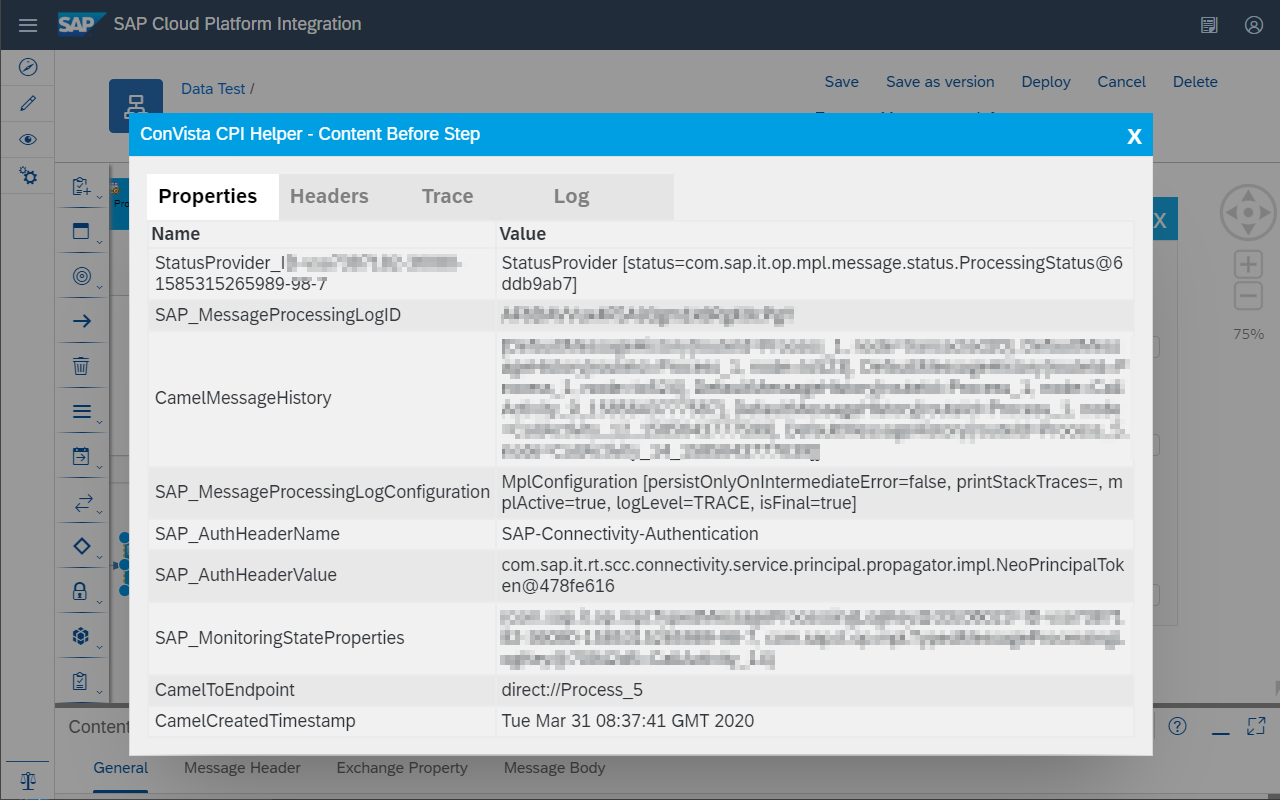The image size is (1280, 800).
Task: Open the Discover compass icon
Action: point(28,67)
